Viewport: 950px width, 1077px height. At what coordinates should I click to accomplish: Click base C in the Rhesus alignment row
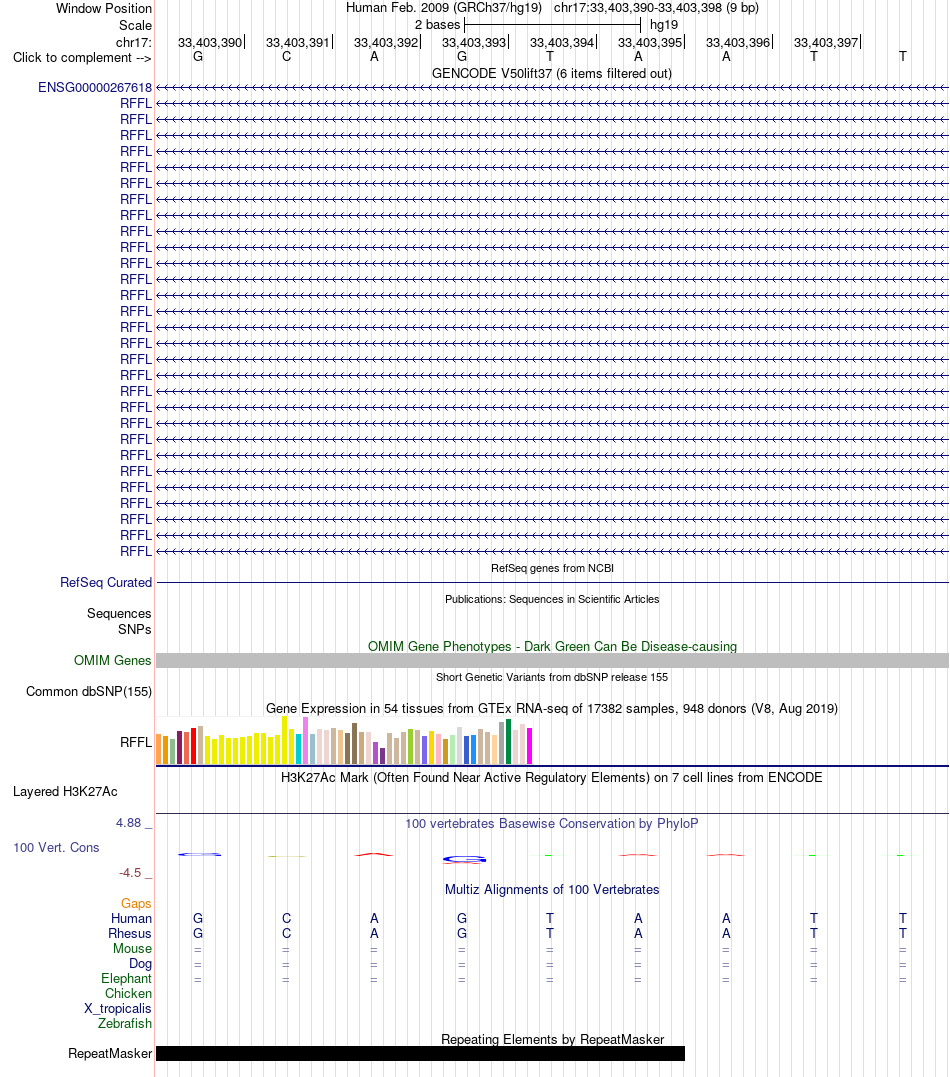pos(286,933)
